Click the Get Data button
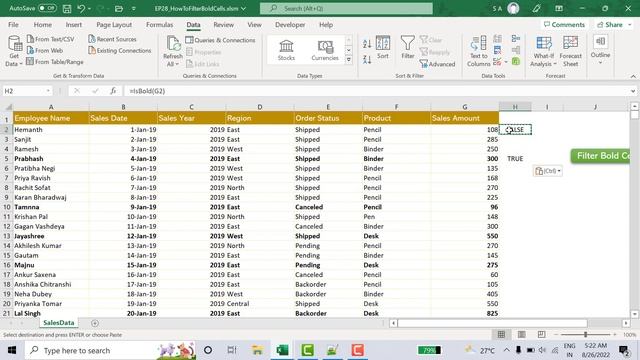The image size is (640, 360). click(14, 51)
